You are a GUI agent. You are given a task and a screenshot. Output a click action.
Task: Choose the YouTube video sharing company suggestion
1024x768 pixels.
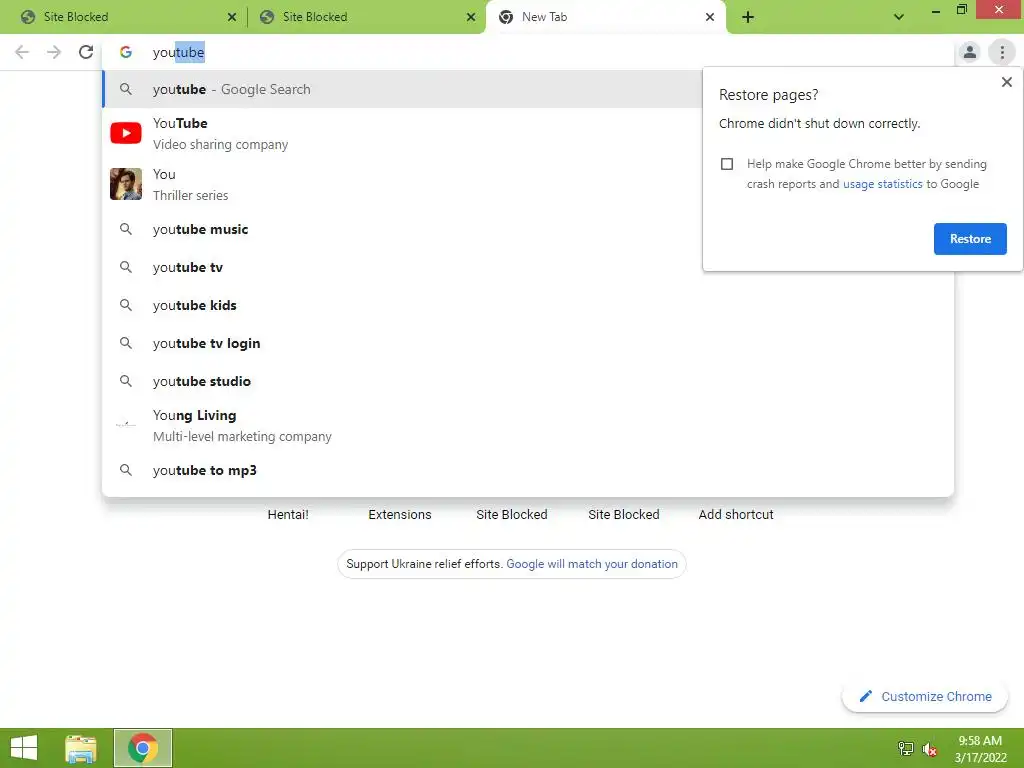pyautogui.click(x=402, y=133)
